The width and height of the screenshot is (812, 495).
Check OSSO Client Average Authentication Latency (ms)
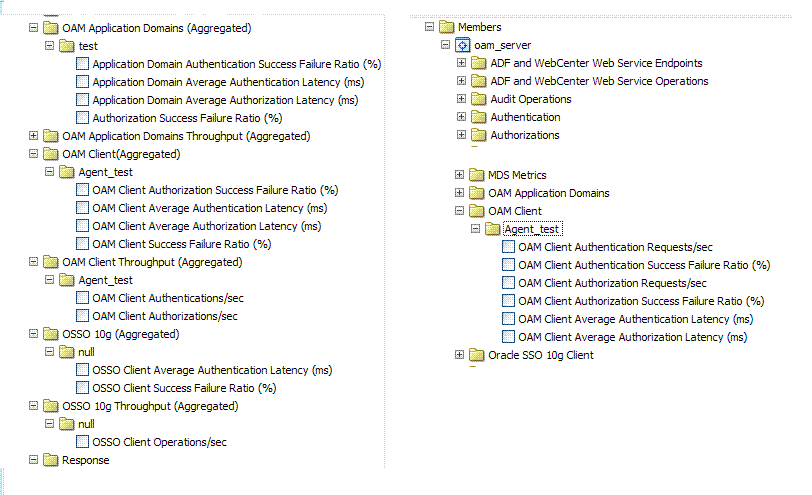click(x=82, y=370)
